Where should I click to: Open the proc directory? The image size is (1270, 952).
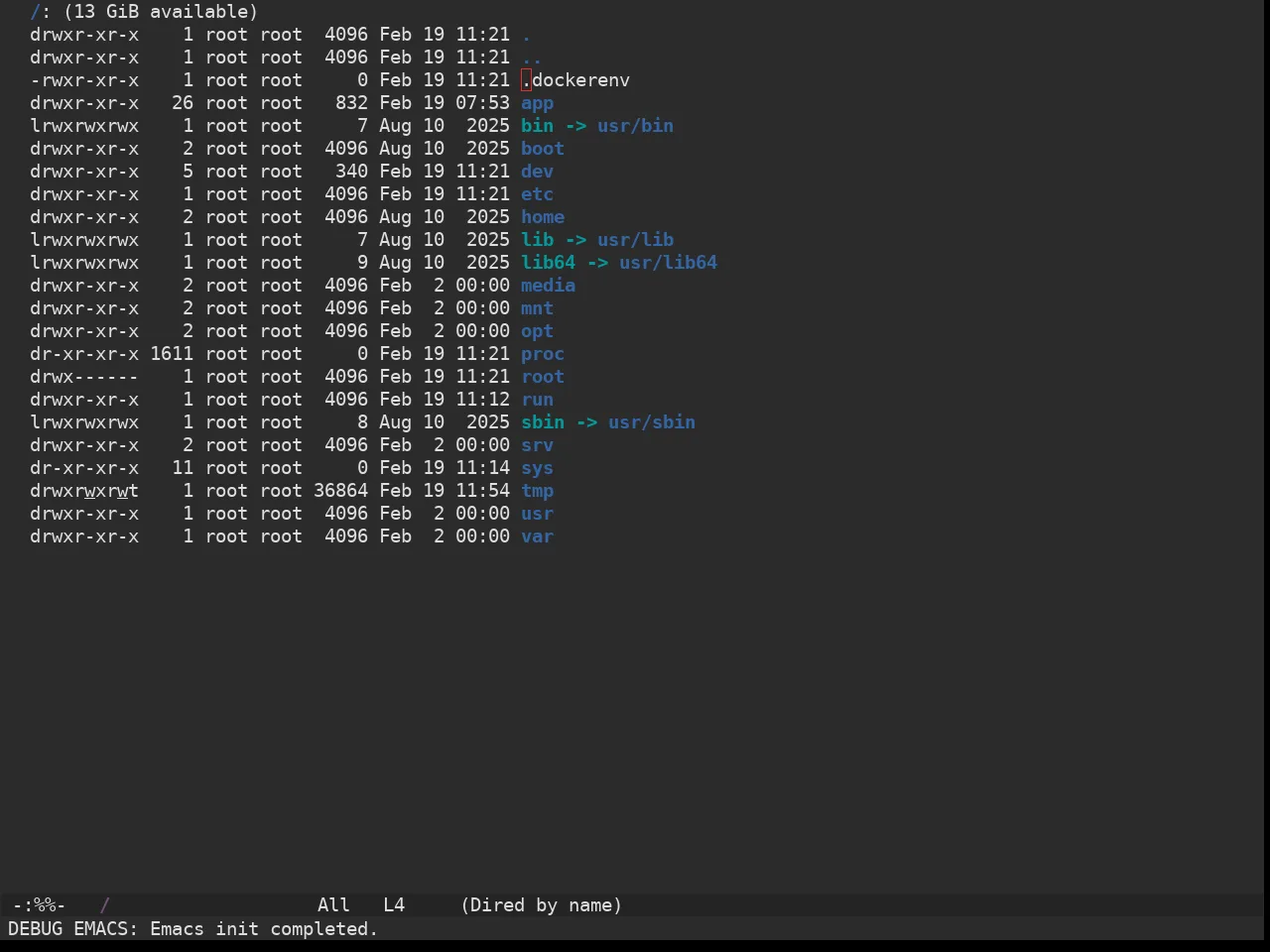click(x=543, y=354)
